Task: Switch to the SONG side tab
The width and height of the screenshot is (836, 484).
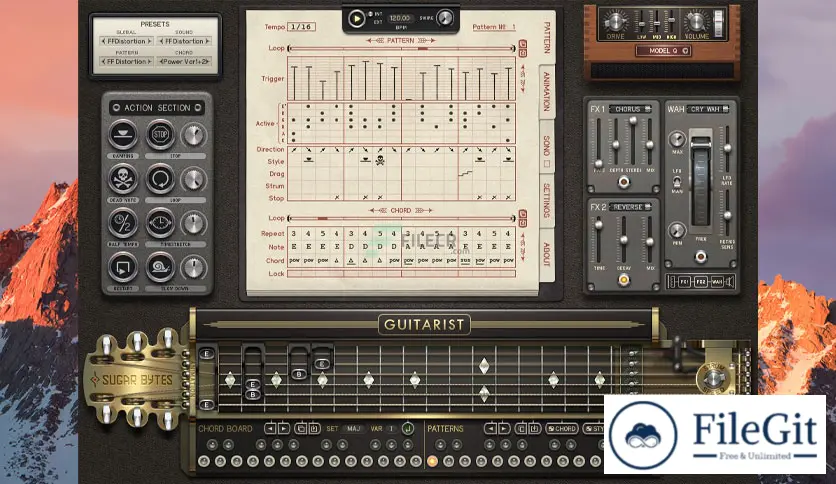Action: (x=546, y=147)
